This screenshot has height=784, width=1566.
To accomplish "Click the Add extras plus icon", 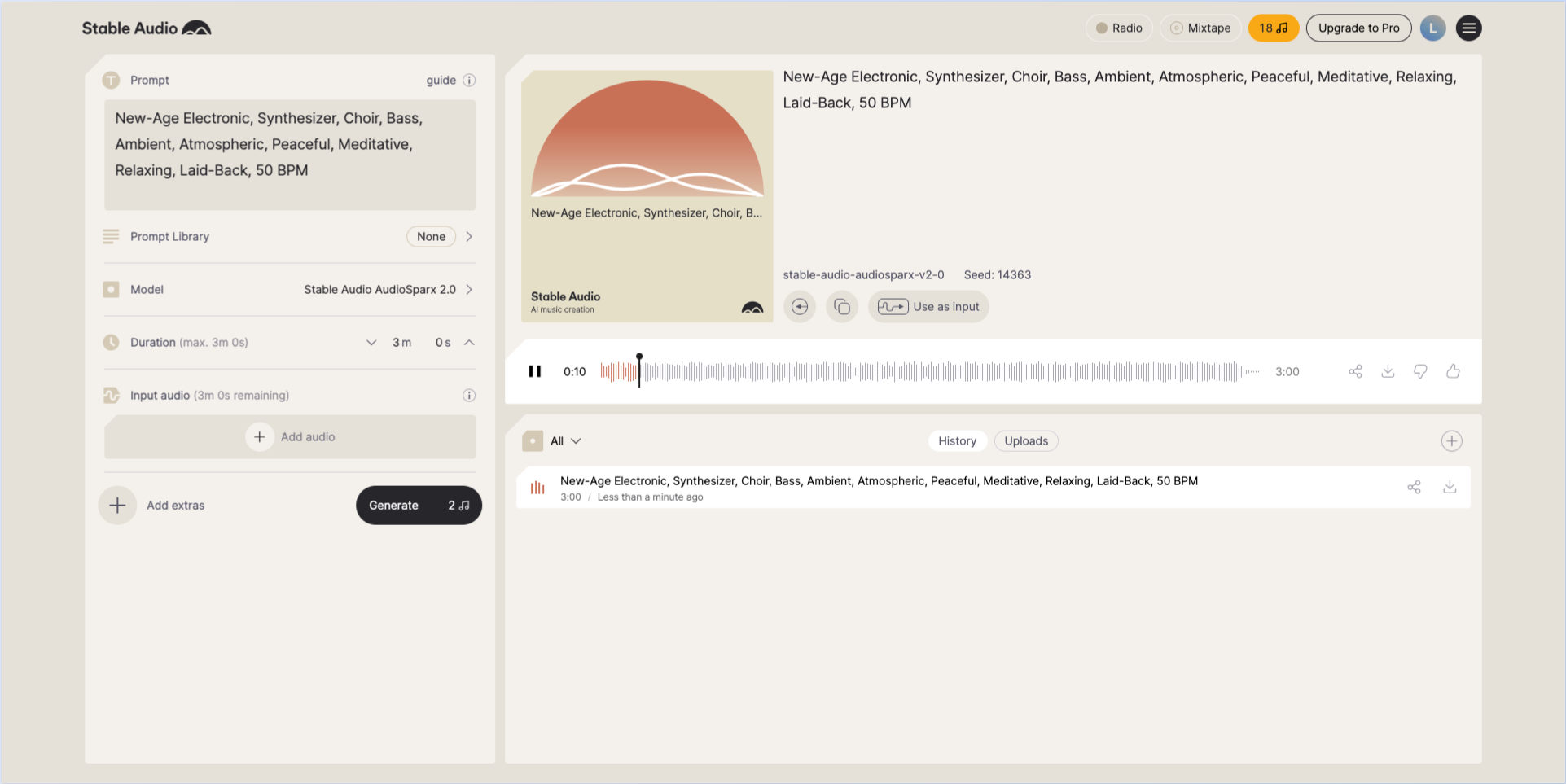I will point(117,505).
